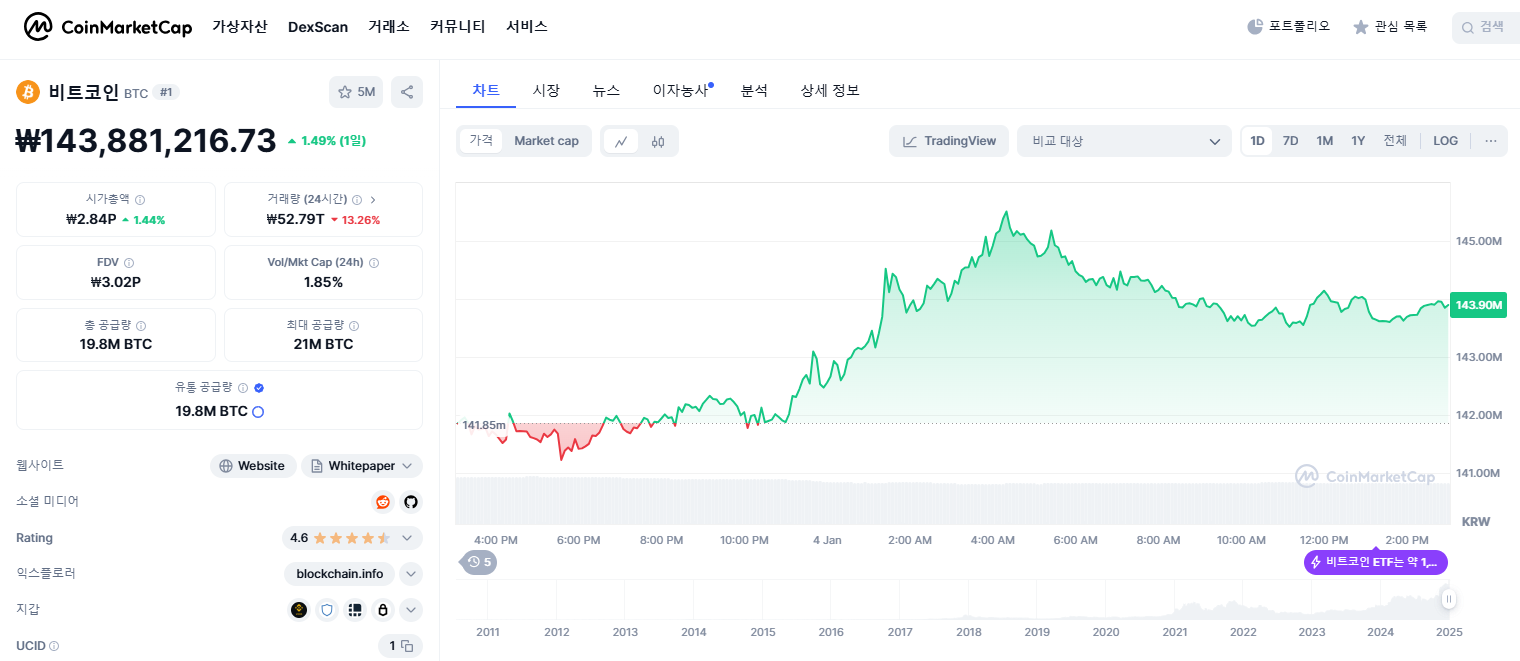Click the UCID info icon

tap(54, 647)
